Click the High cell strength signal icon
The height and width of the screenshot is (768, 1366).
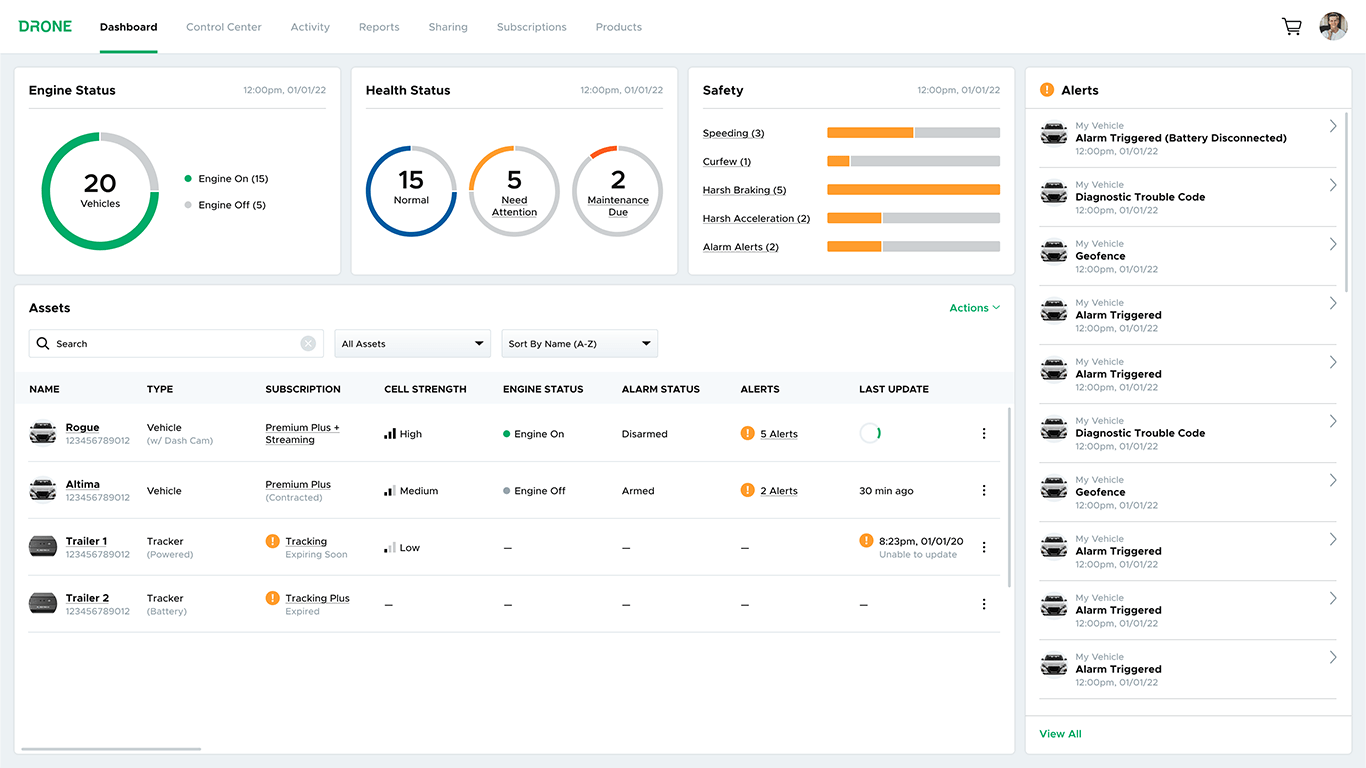coord(391,433)
